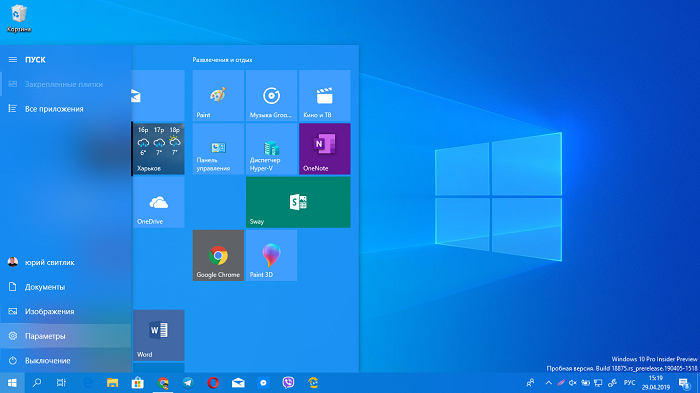Open Telegram from the taskbar

(x=188, y=383)
